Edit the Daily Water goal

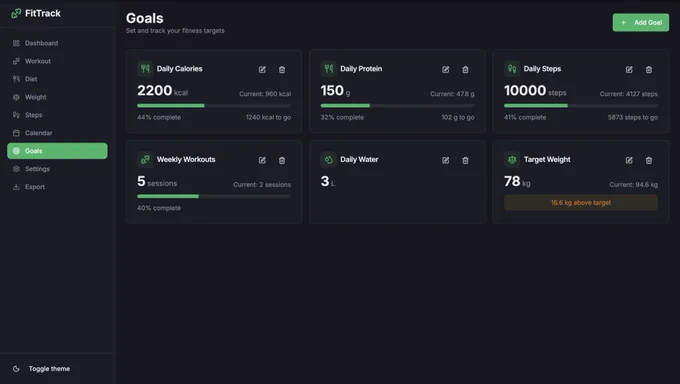[x=445, y=160]
